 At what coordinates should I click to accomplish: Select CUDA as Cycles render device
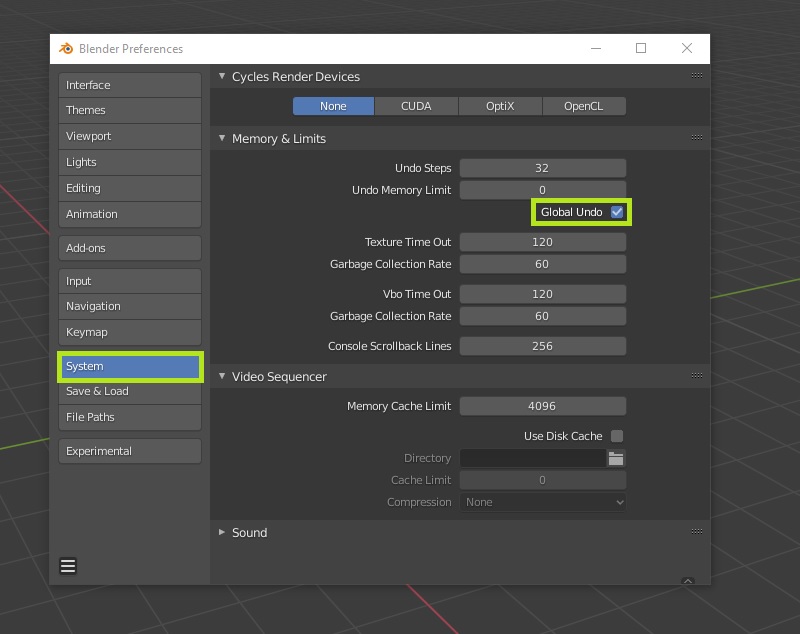pyautogui.click(x=416, y=106)
